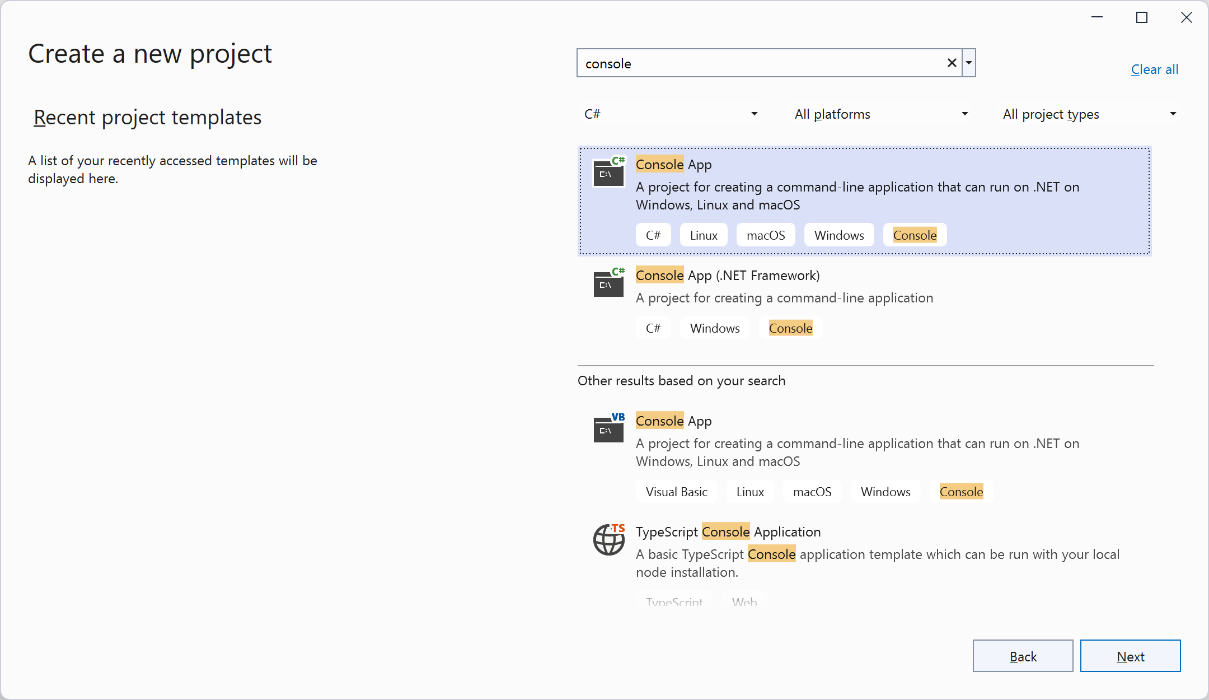Click the 'Other results based on your search' label
The image size is (1209, 700).
(x=682, y=380)
